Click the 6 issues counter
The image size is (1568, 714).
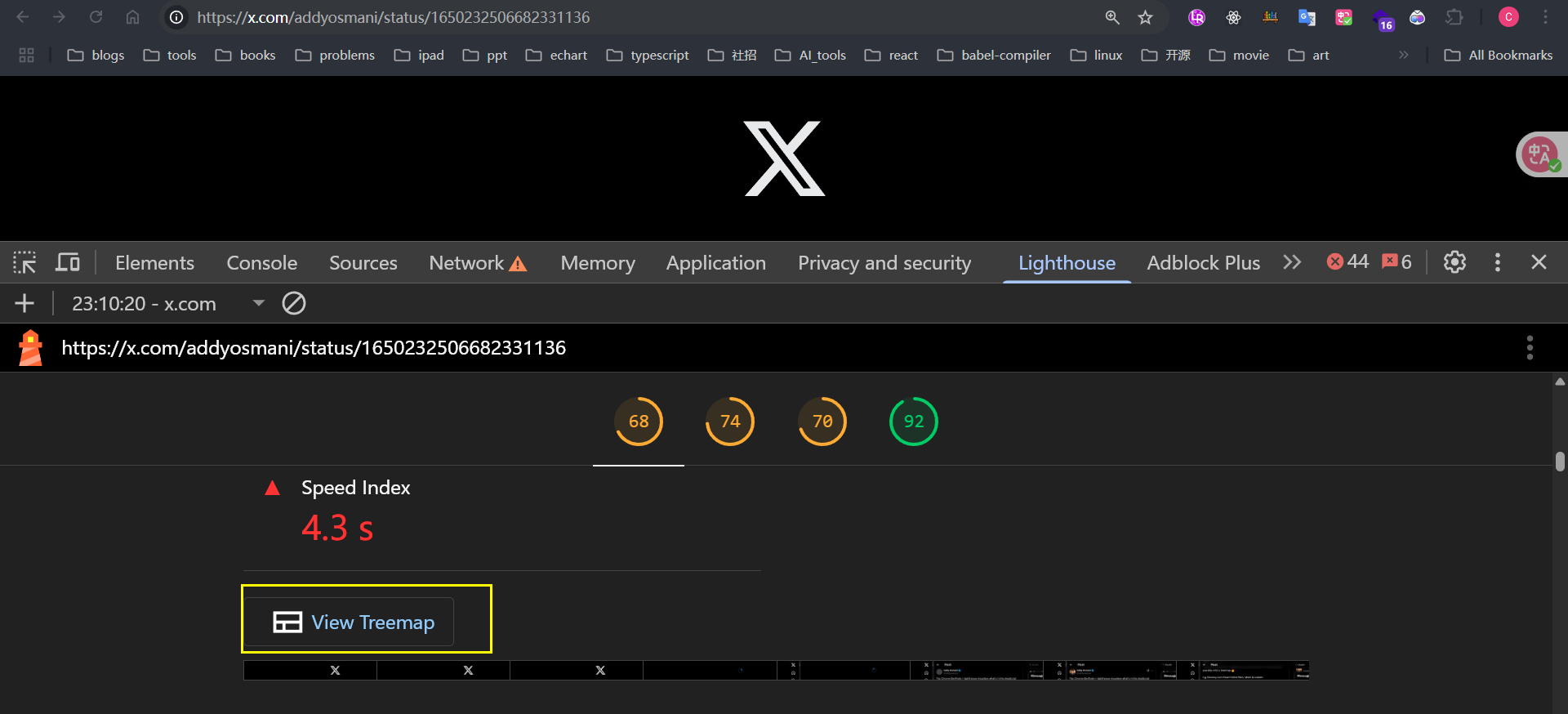tap(1396, 261)
